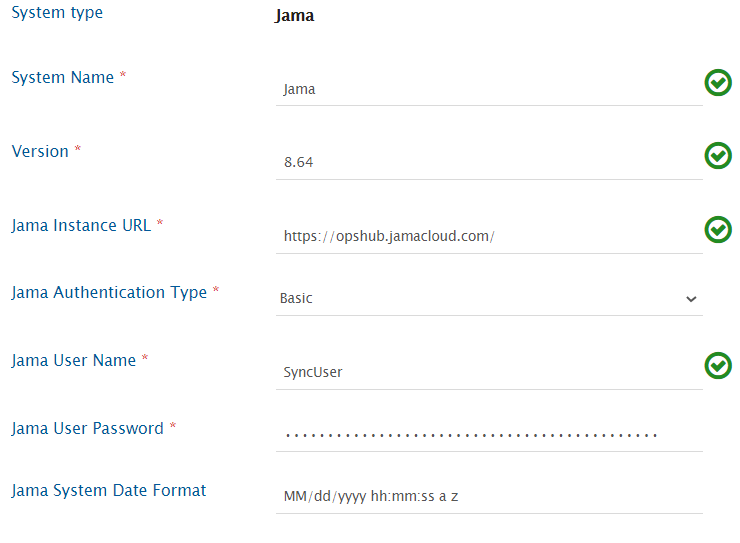
Task: Focus the Jama User Password field
Action: click(489, 435)
